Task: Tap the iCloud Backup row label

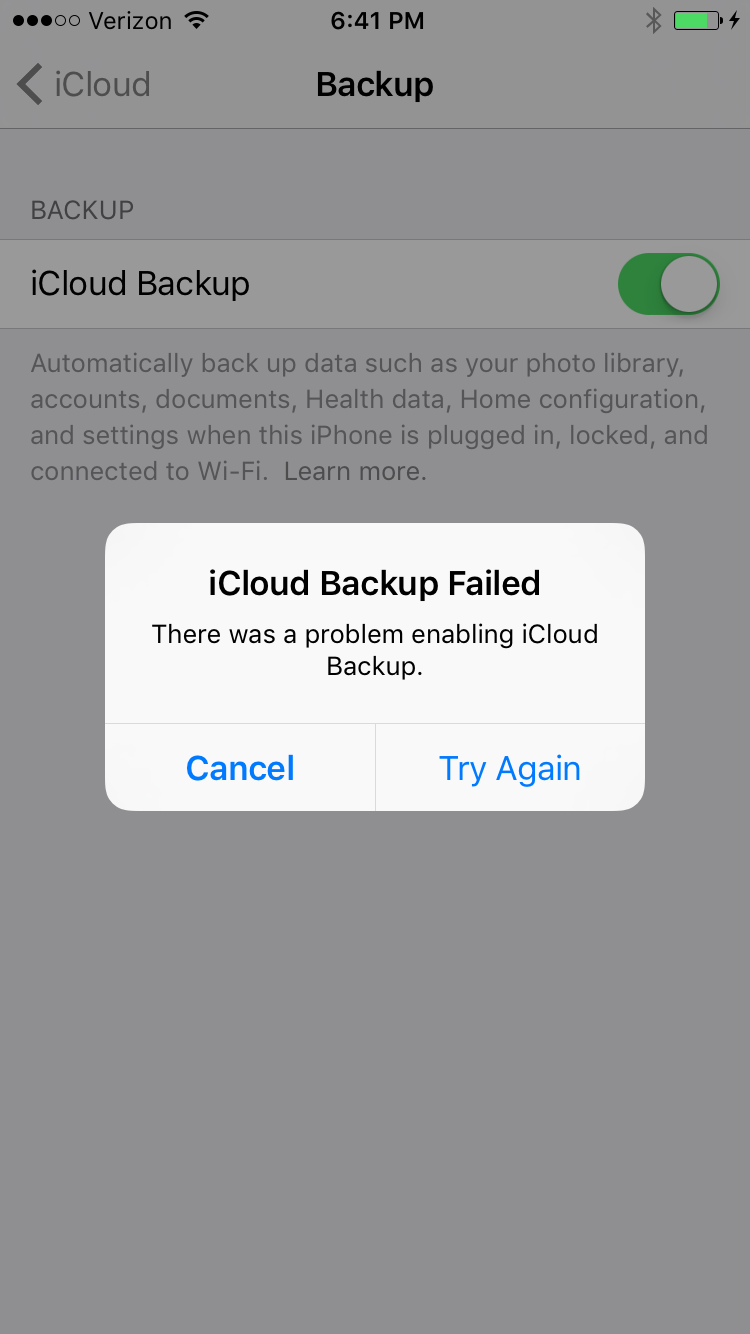Action: pyautogui.click(x=140, y=284)
